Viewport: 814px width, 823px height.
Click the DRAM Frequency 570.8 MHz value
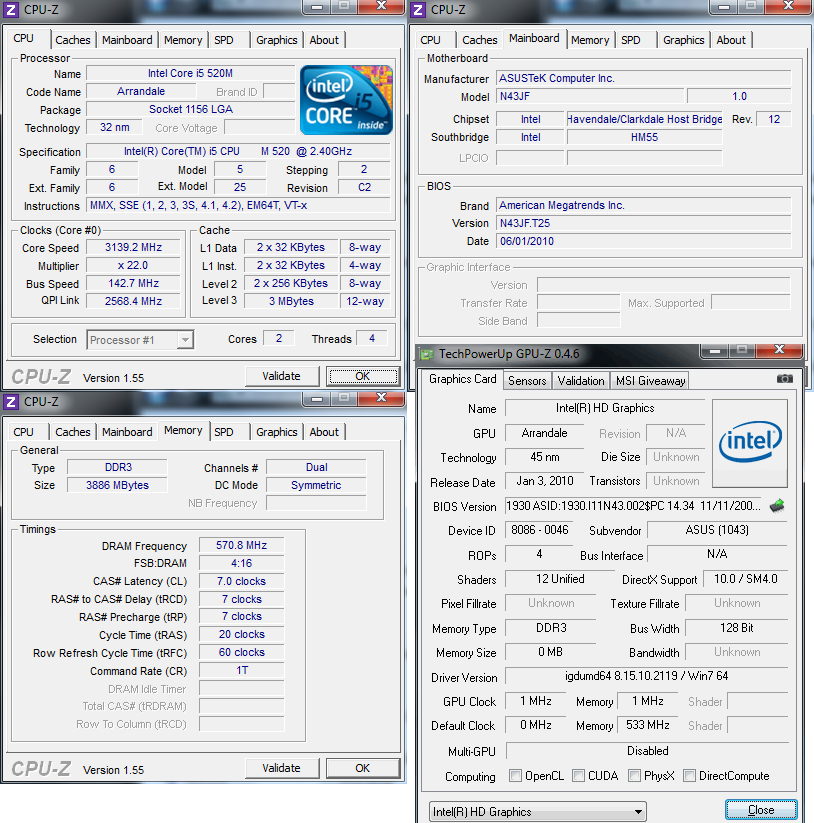[x=241, y=545]
